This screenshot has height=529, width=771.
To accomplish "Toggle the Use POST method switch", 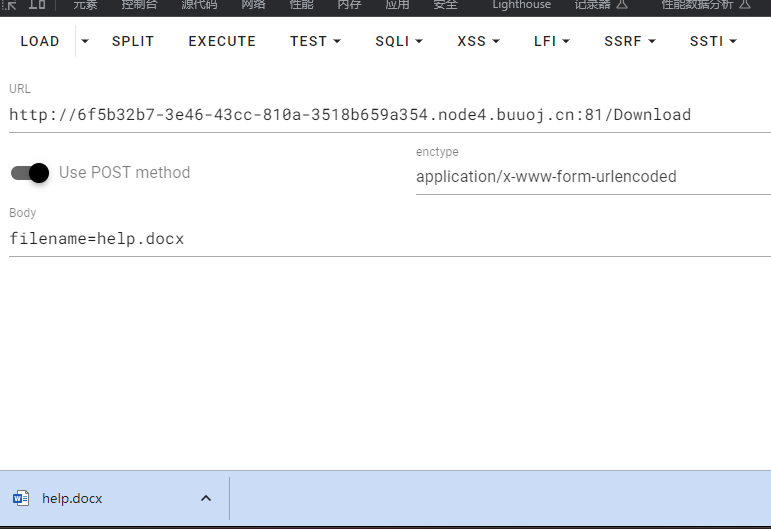I will tap(30, 173).
